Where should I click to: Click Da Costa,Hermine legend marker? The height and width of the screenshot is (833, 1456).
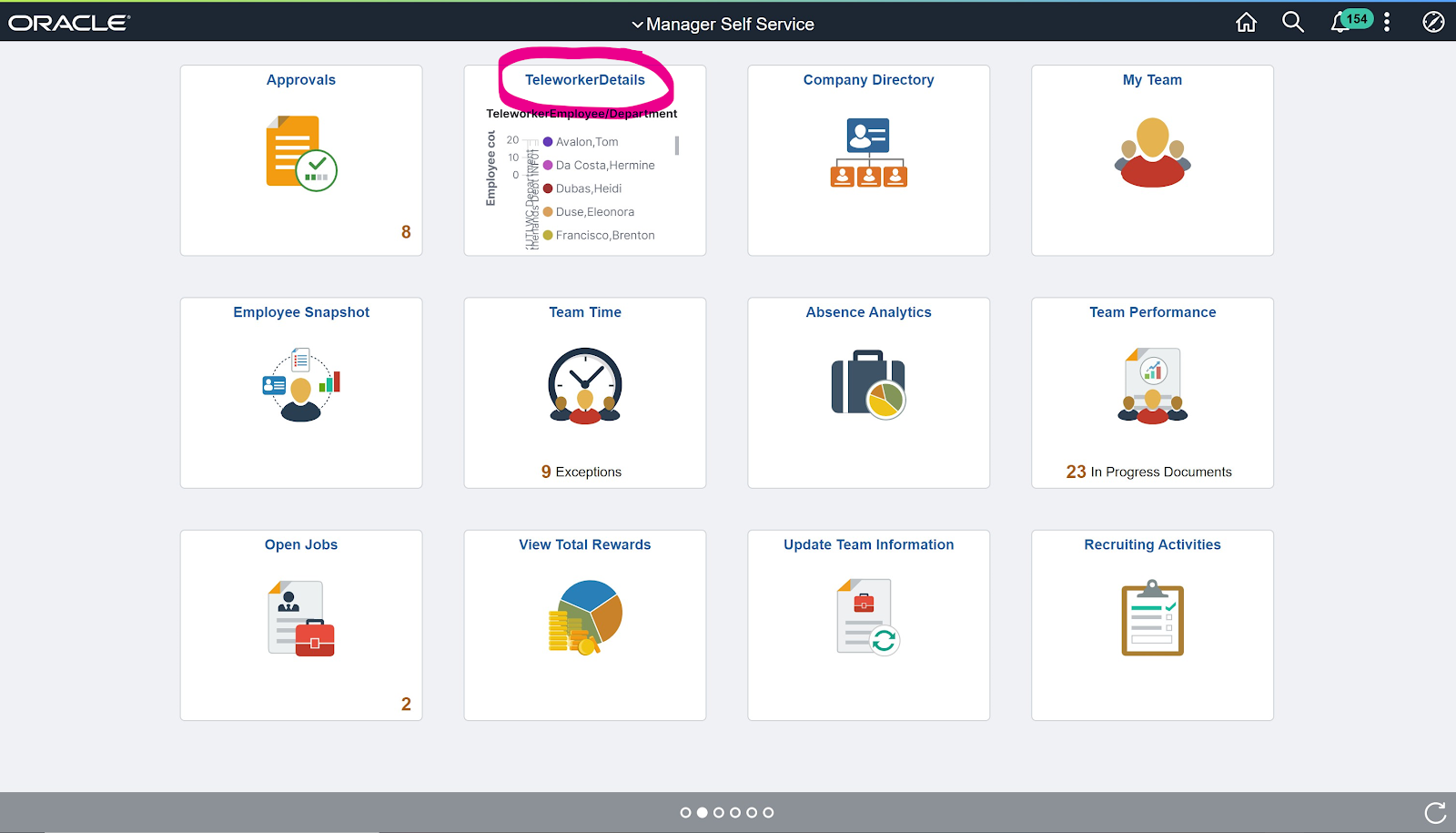click(548, 165)
